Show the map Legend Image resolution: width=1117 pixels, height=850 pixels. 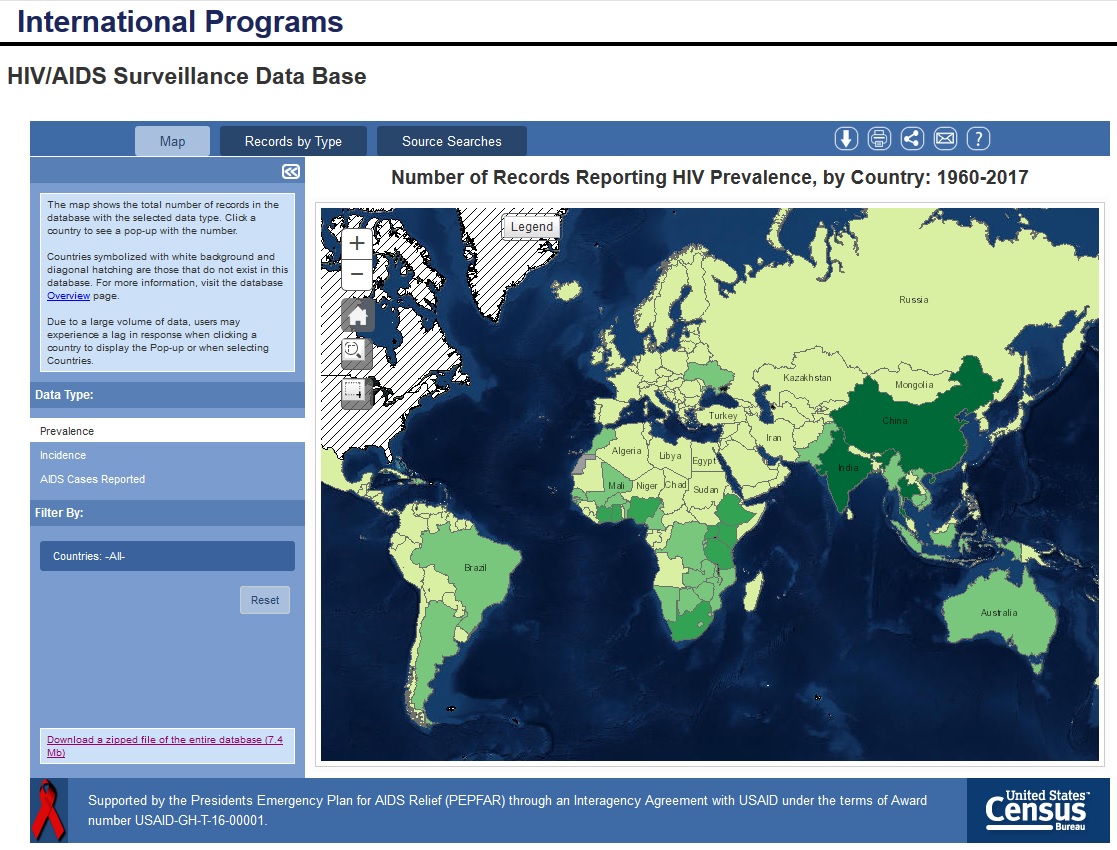(x=531, y=227)
